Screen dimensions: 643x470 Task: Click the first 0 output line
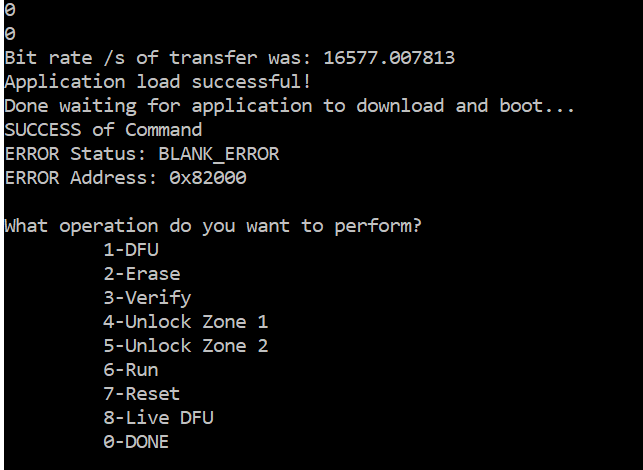point(10,9)
